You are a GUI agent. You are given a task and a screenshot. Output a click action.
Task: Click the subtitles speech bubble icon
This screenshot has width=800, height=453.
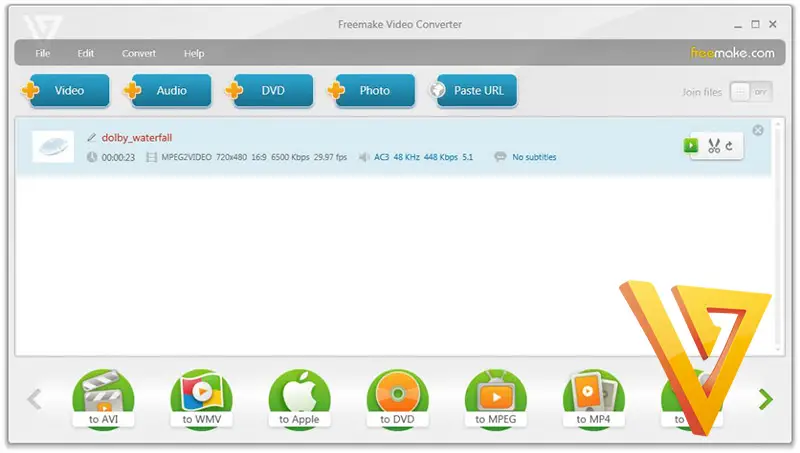point(501,157)
